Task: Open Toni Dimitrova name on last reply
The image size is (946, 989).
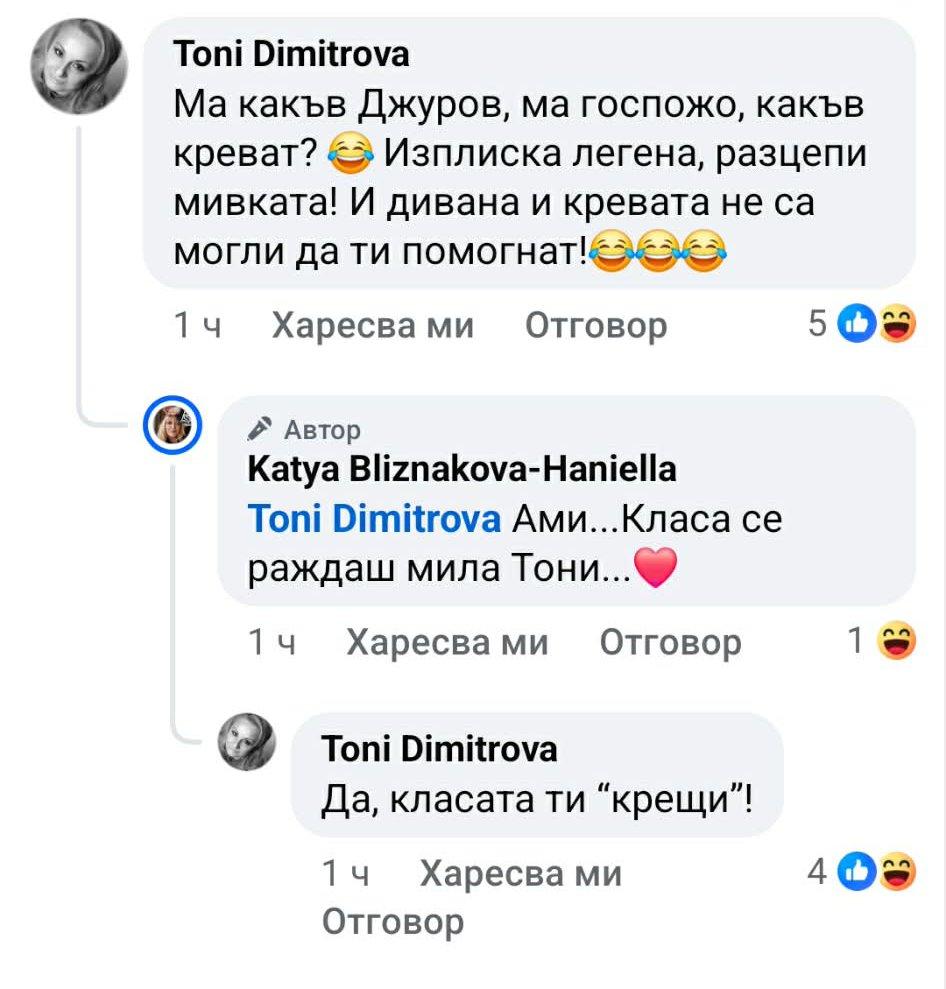Action: pos(440,748)
